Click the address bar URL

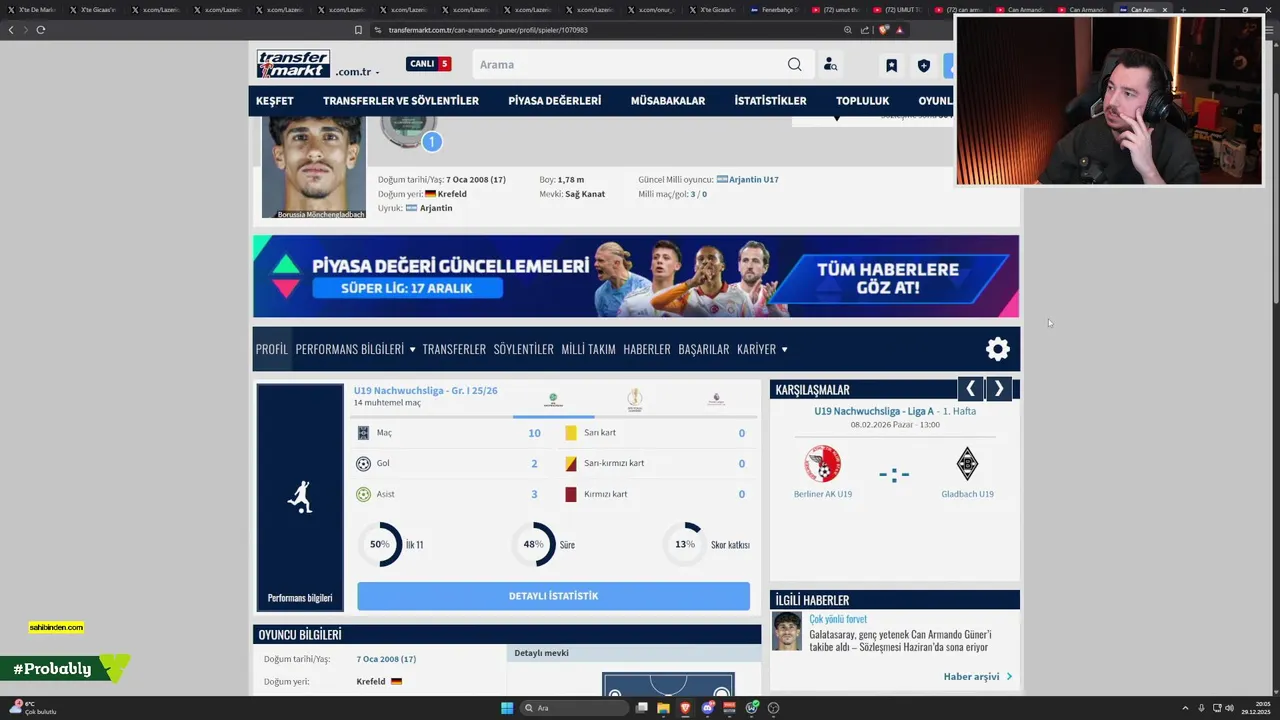tap(488, 30)
